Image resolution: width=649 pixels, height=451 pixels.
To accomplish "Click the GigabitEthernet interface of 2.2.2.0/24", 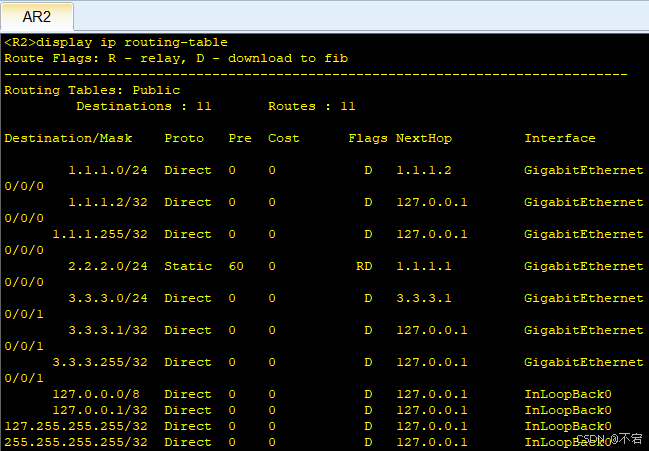I will point(584,266).
